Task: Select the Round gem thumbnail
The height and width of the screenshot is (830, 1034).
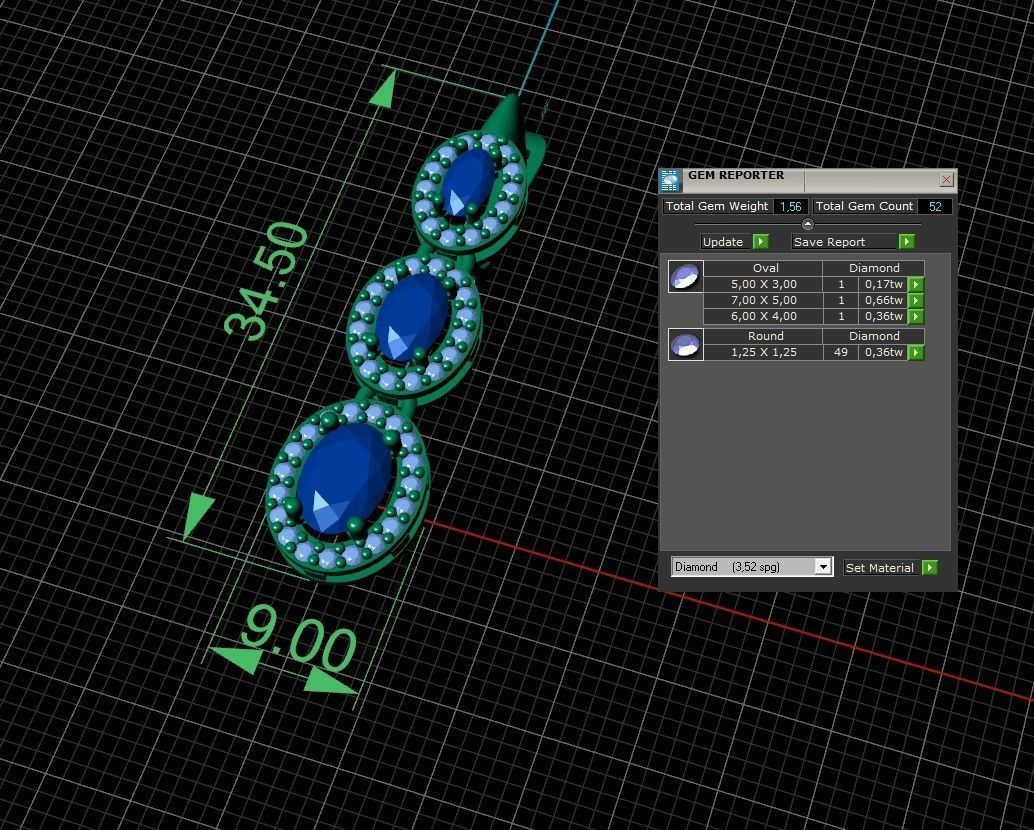Action: [685, 344]
